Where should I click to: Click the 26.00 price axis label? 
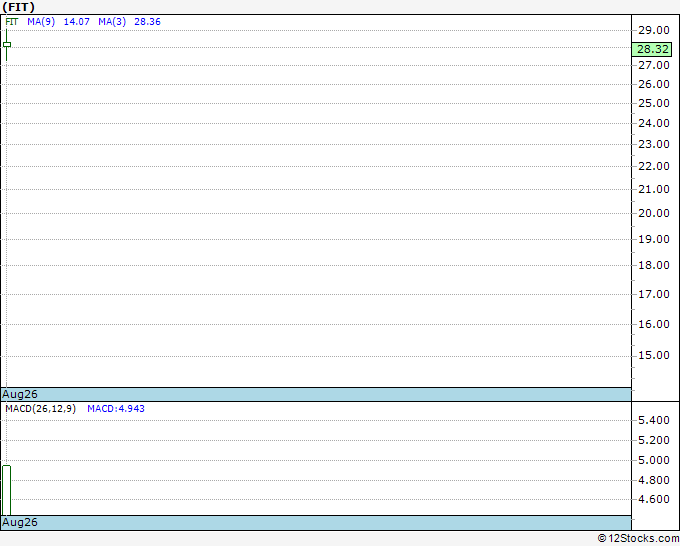pos(654,84)
